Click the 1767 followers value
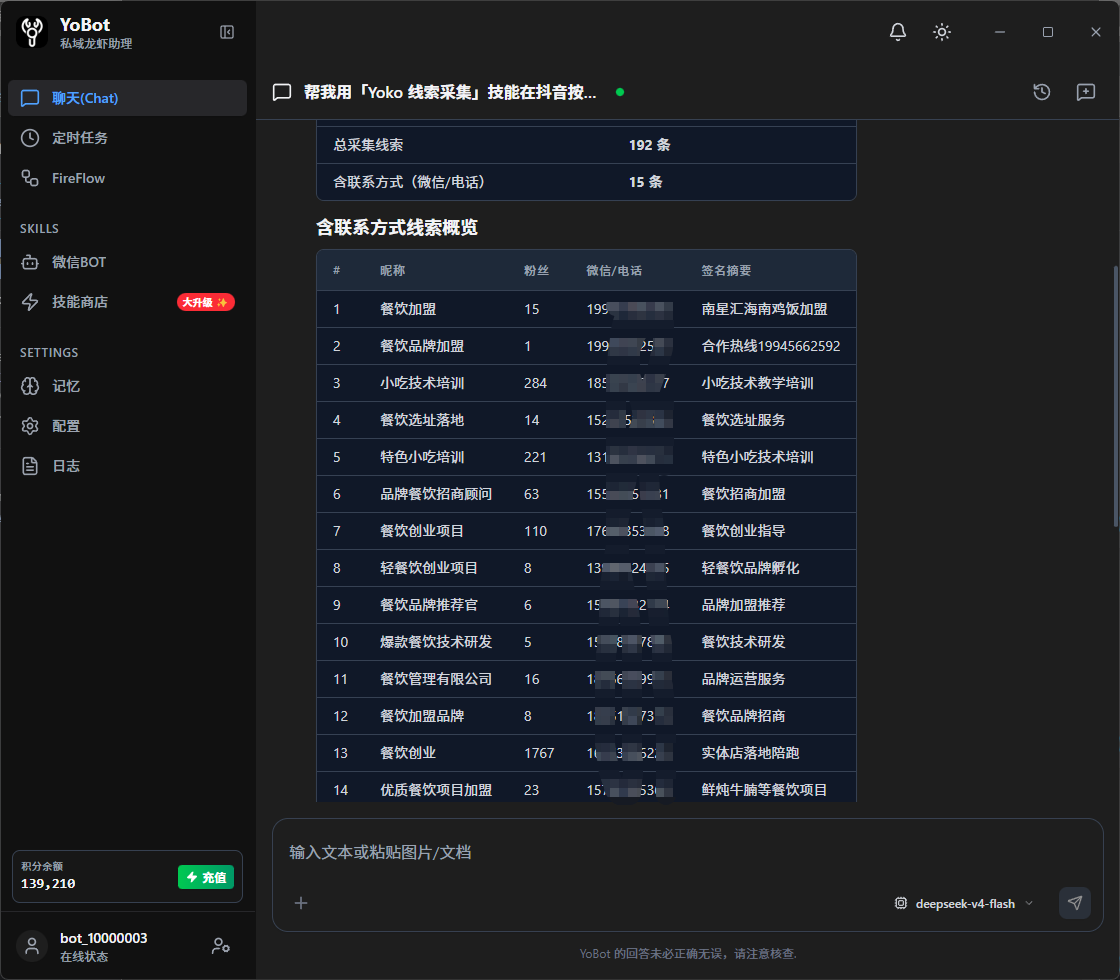Viewport: 1120px width, 980px height. [x=539, y=754]
